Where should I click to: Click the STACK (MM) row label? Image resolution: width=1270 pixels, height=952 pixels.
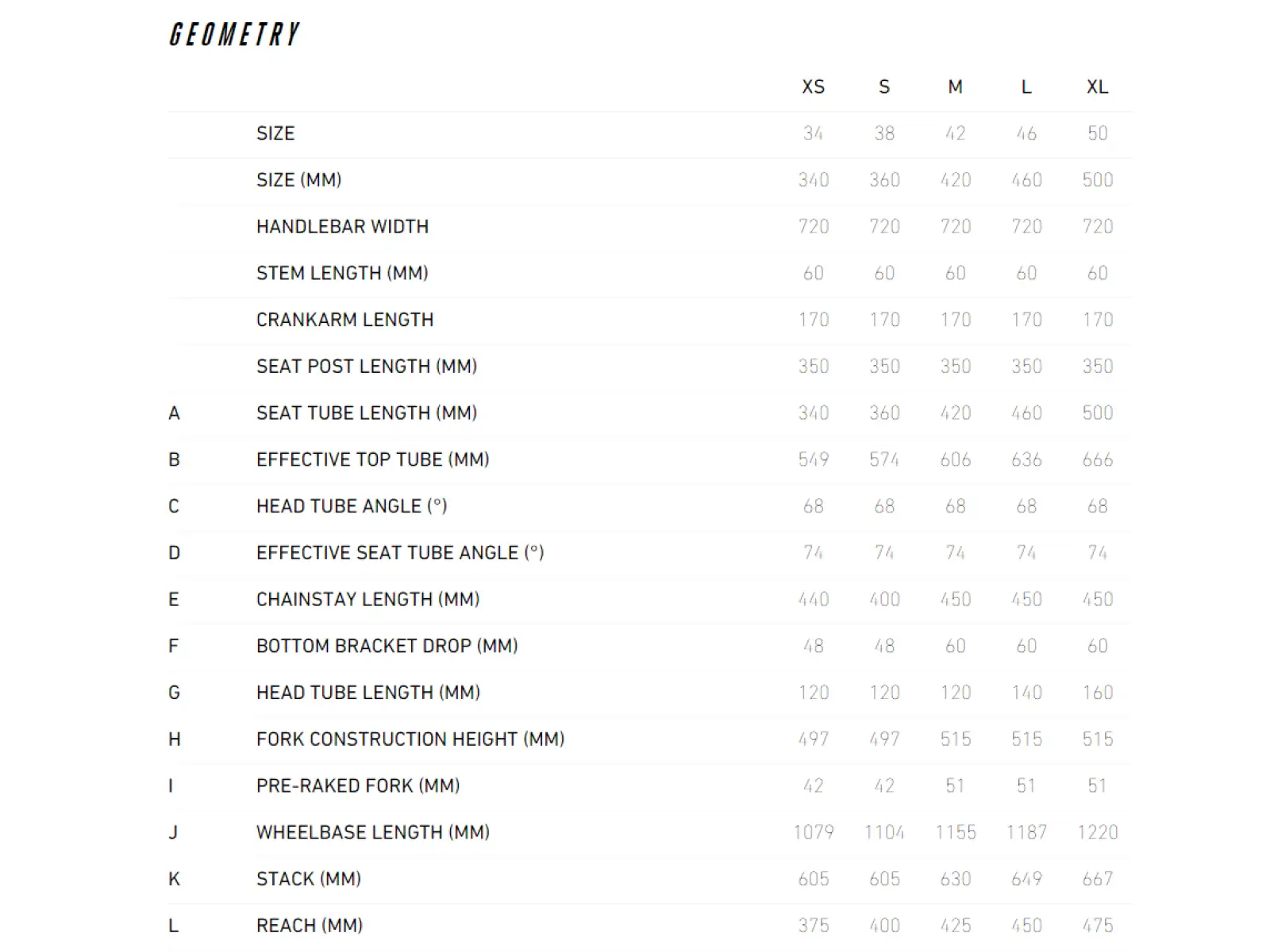pos(308,879)
